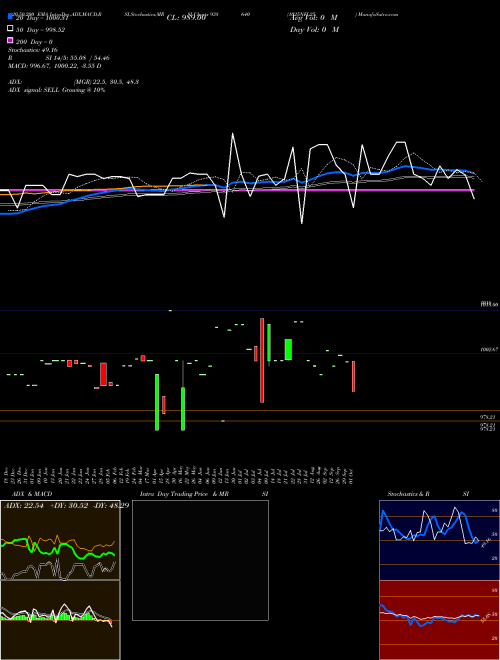Click the 1002.67 price level label

tap(489, 349)
